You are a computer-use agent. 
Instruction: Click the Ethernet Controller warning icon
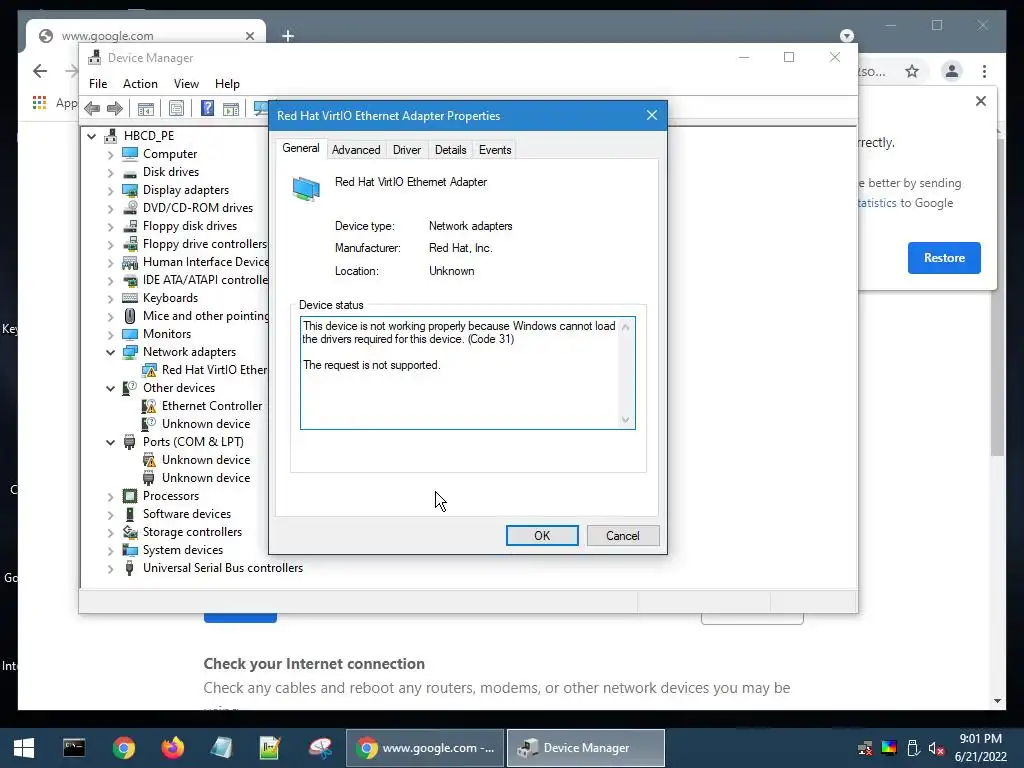click(150, 406)
